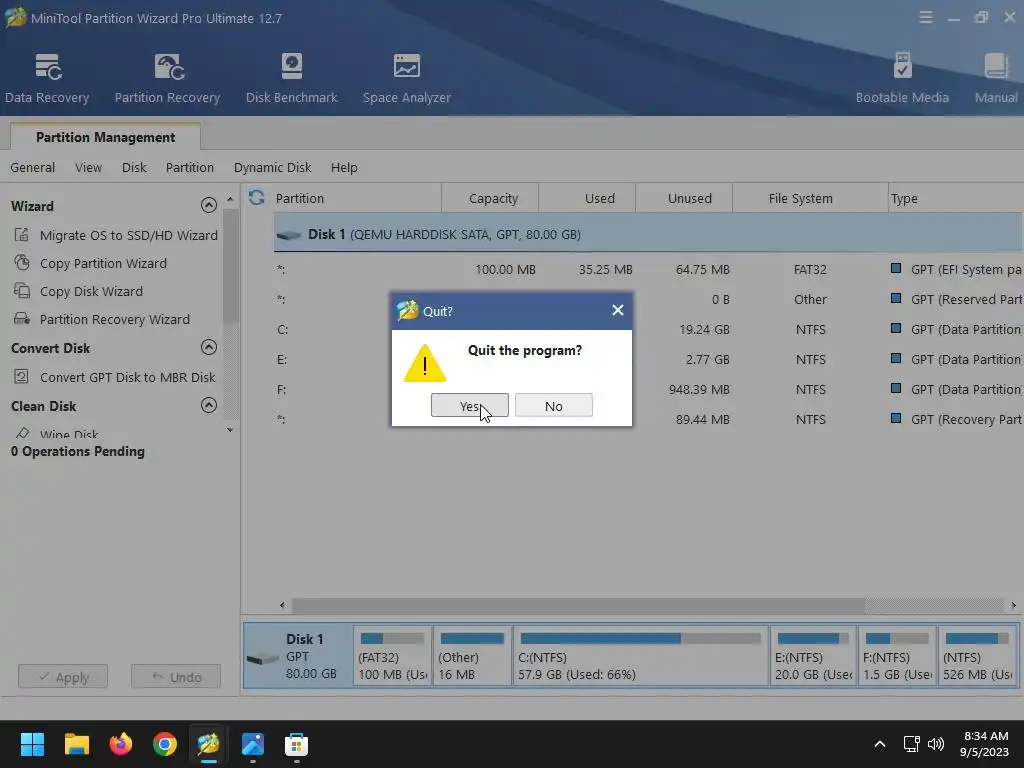Select the Disk 1 QEMU HARDDISK row
Viewport: 1024px width, 768px height.
648,234
